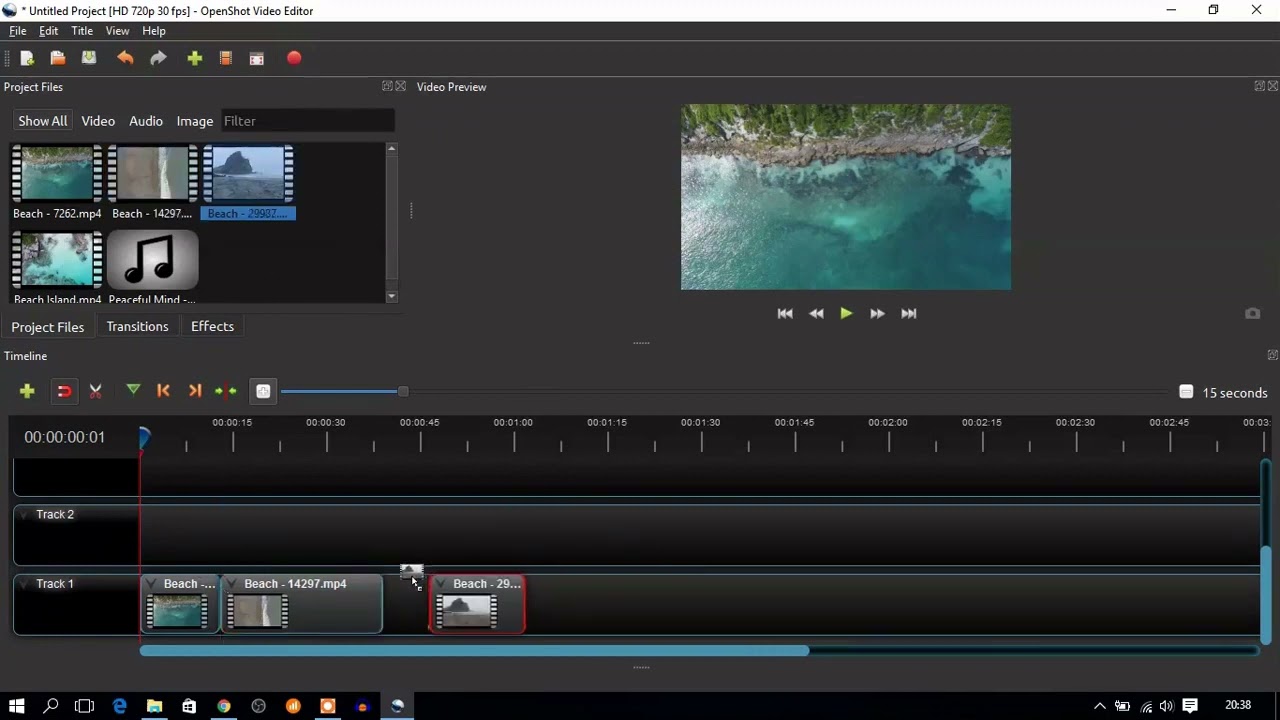The height and width of the screenshot is (720, 1280).
Task: Open the Track 2 dropdown menu arrow
Action: click(25, 514)
